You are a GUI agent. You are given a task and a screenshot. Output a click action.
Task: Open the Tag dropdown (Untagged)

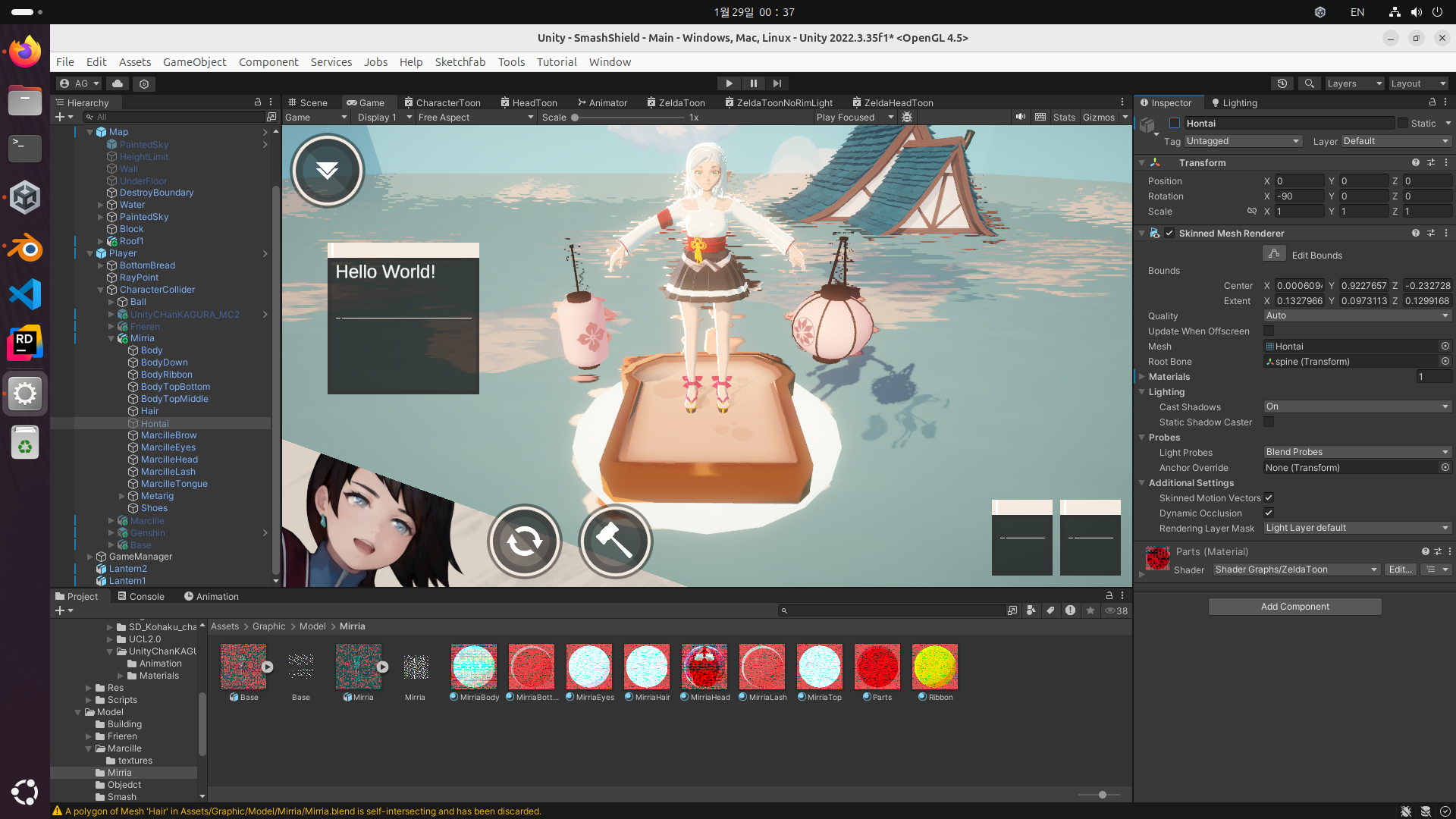coord(1243,141)
